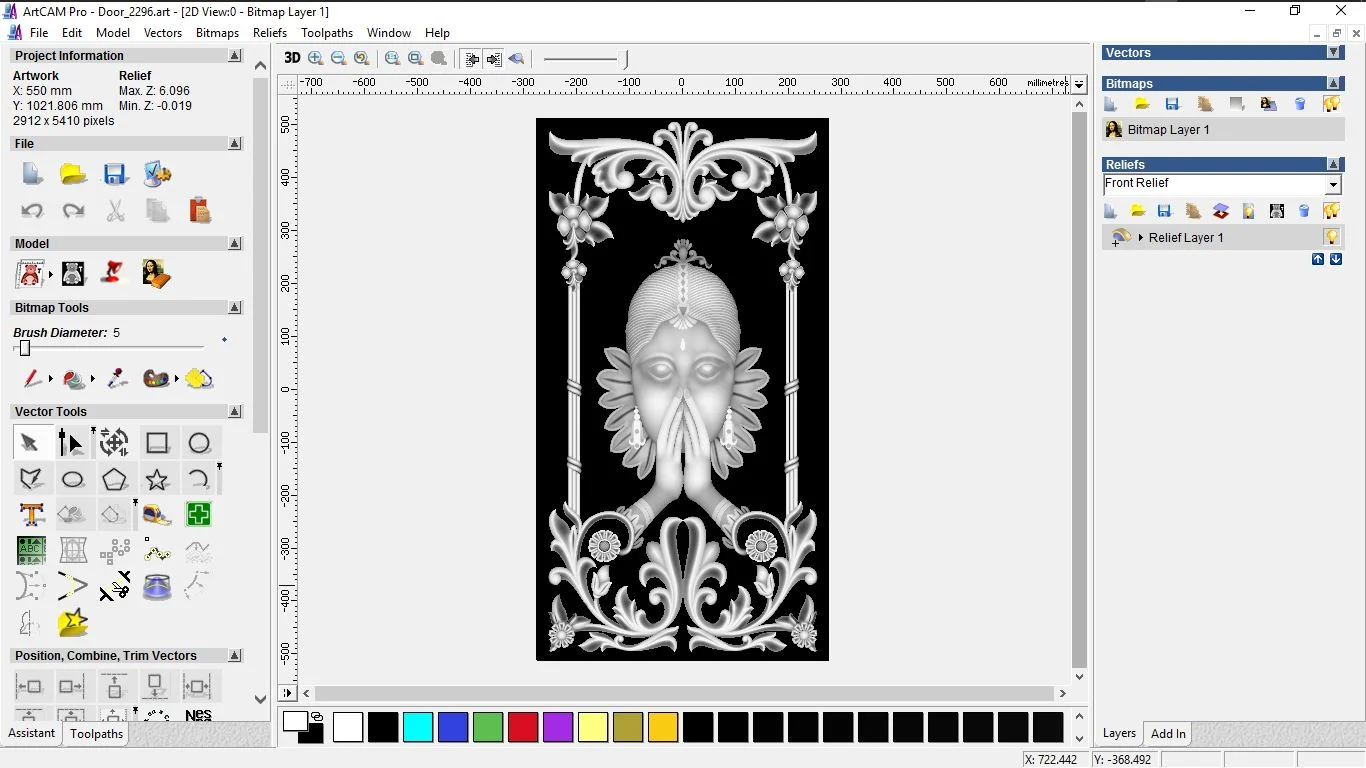
Task: Click the Undo arrow icon
Action: (32, 211)
